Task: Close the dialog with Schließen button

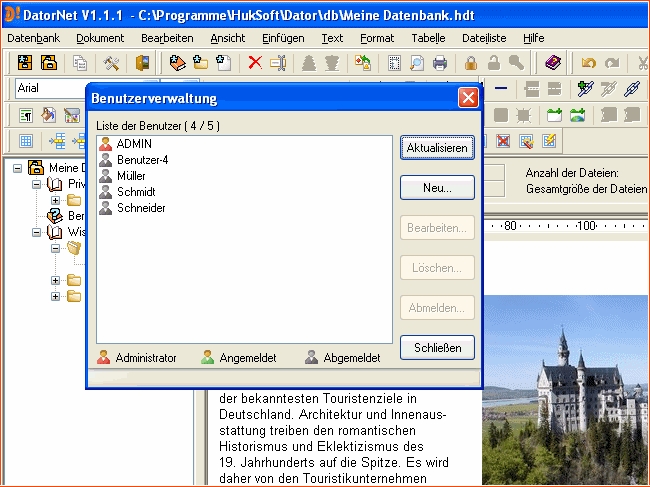Action: [437, 348]
